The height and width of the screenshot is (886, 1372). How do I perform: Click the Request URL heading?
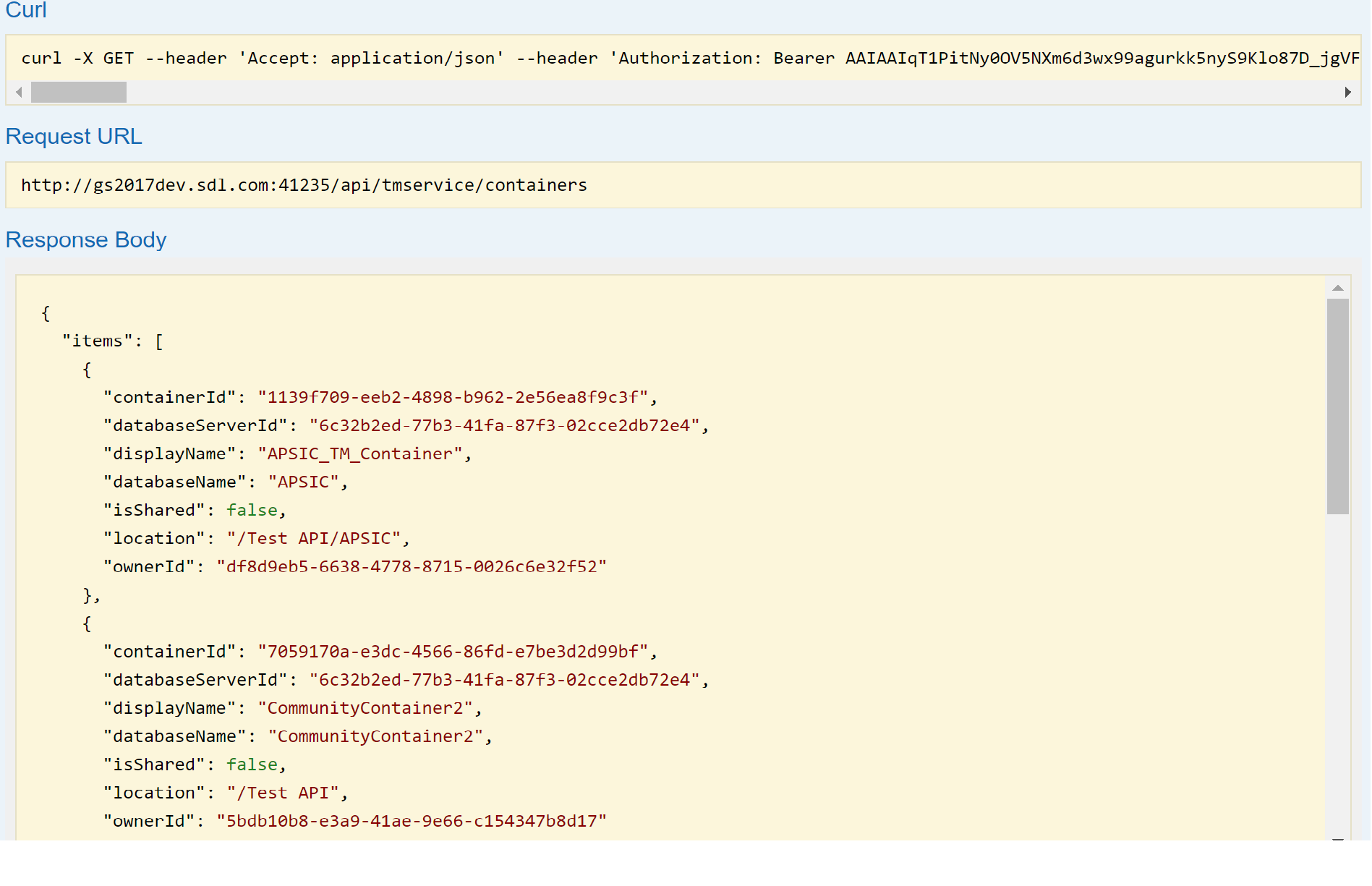pyautogui.click(x=74, y=136)
